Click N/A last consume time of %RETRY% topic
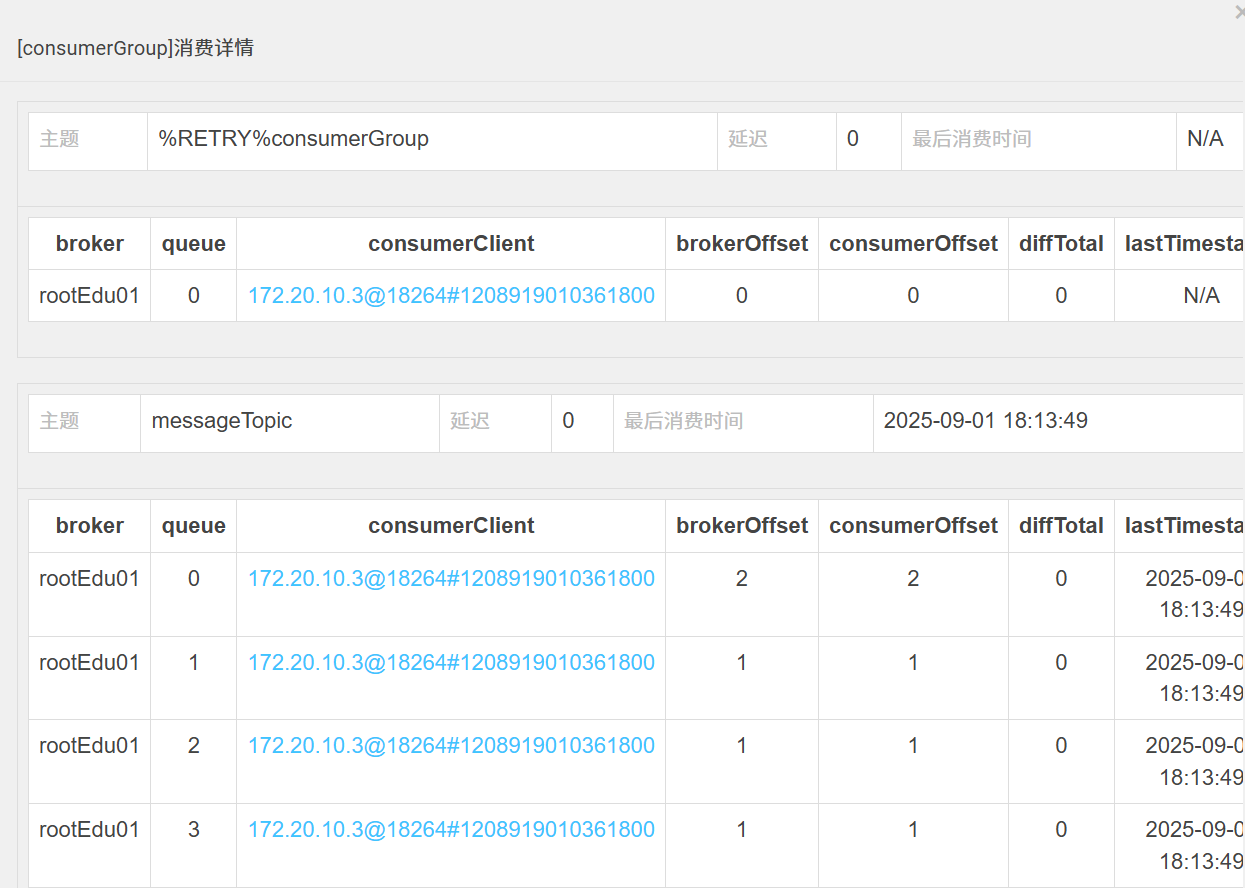Image resolution: width=1245 pixels, height=888 pixels. click(1205, 139)
